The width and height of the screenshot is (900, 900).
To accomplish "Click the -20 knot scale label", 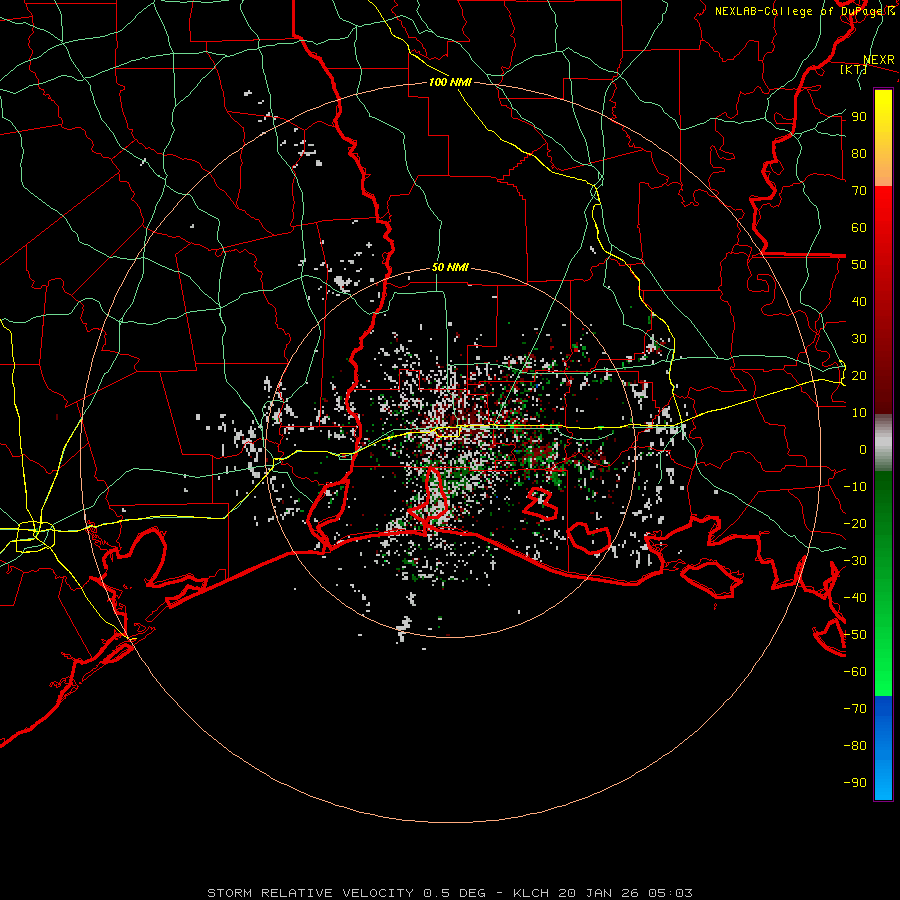I will (x=855, y=523).
